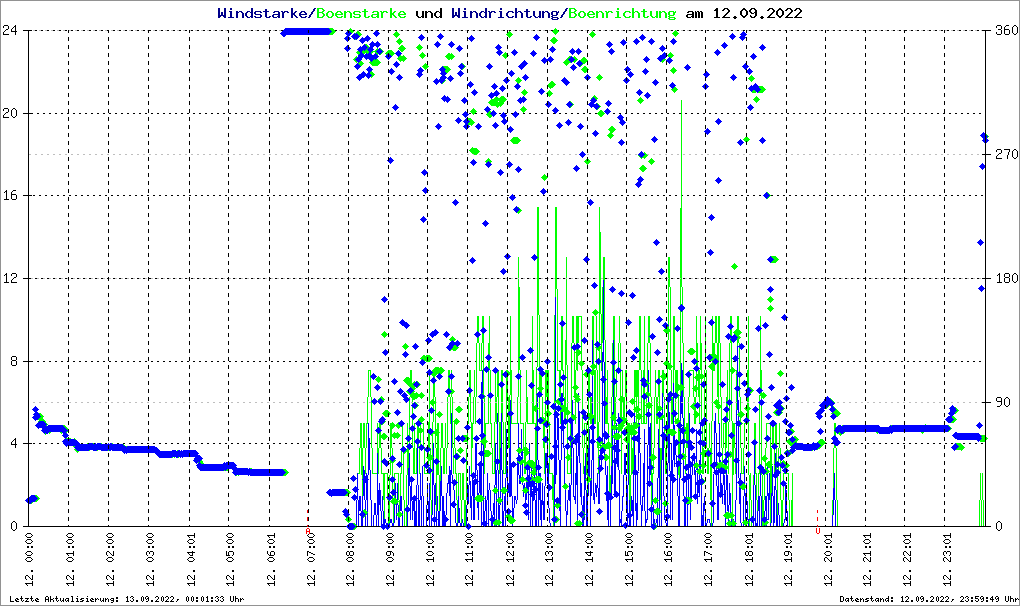Select time axis label "12. 10:00"
This screenshot has width=1020, height=606.
pos(429,559)
